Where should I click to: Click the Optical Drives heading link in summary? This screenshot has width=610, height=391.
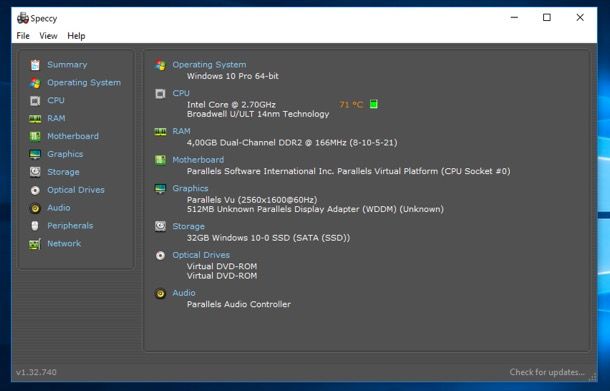(201, 255)
